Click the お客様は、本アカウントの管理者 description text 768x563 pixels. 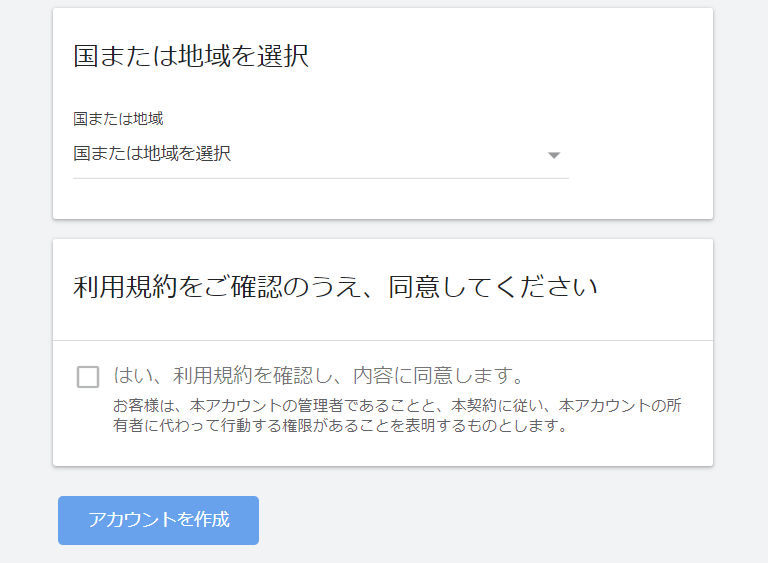click(397, 416)
